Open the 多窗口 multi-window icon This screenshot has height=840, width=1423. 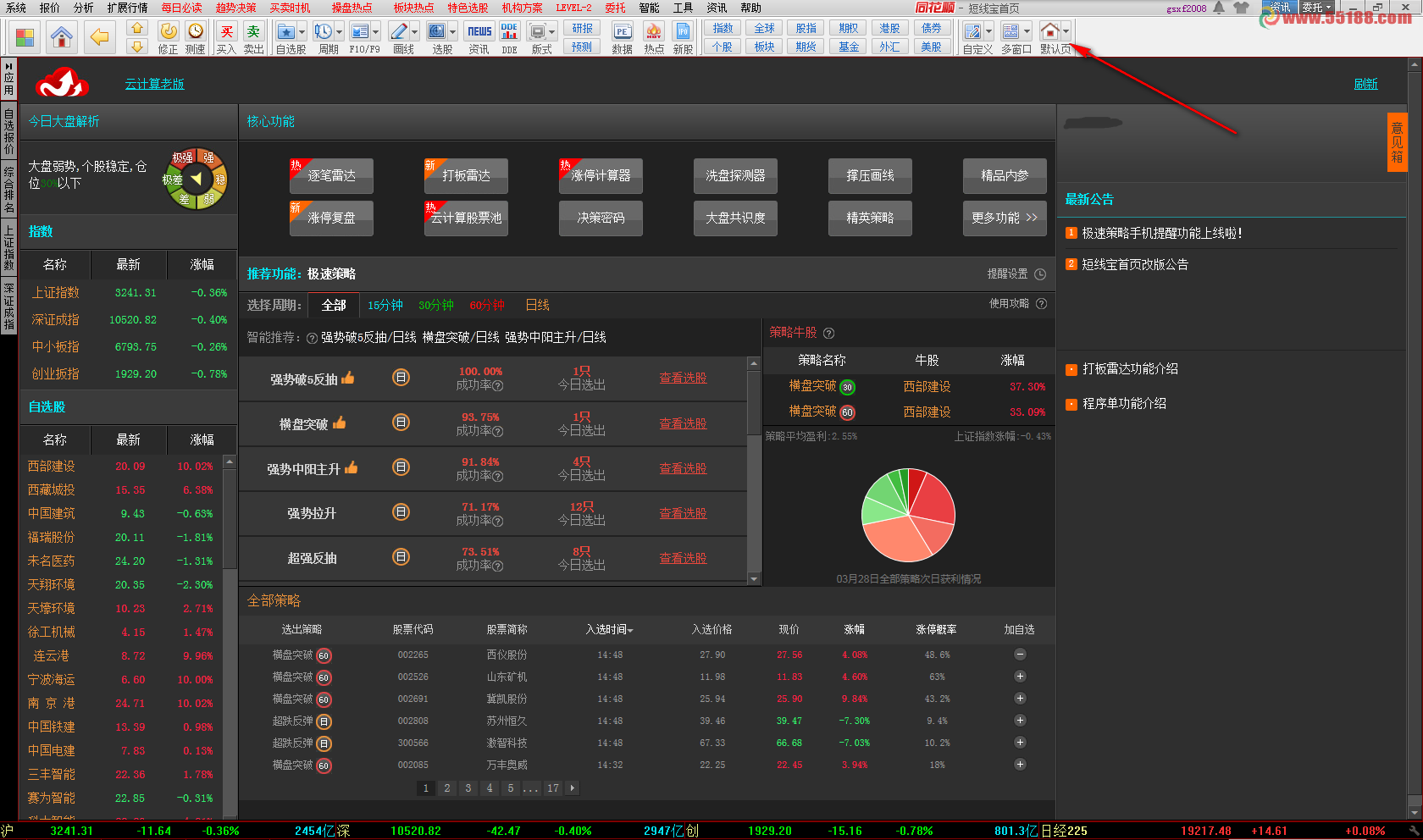(1010, 32)
